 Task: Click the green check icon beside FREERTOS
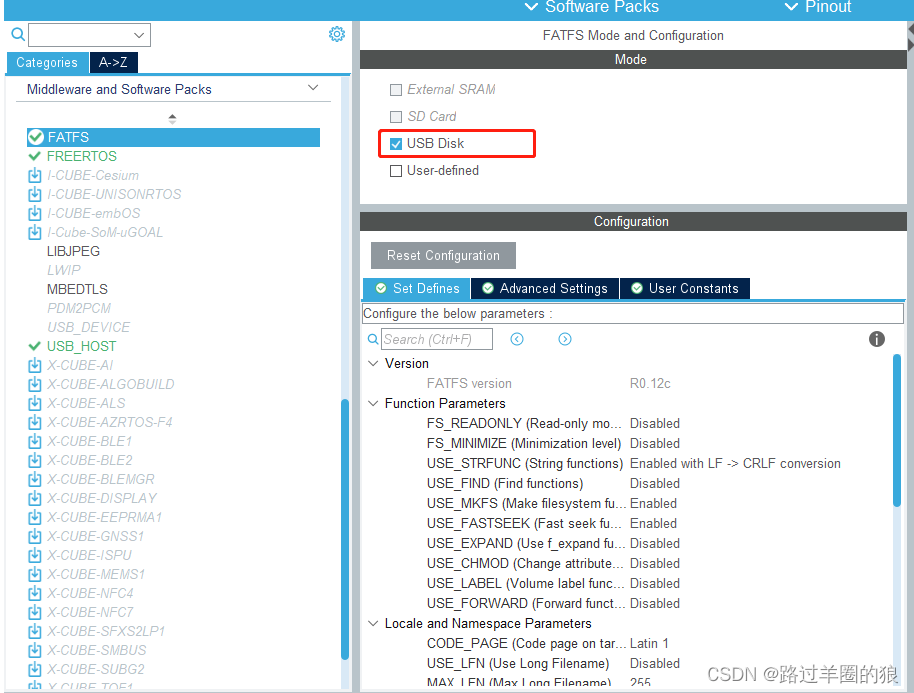tap(35, 156)
